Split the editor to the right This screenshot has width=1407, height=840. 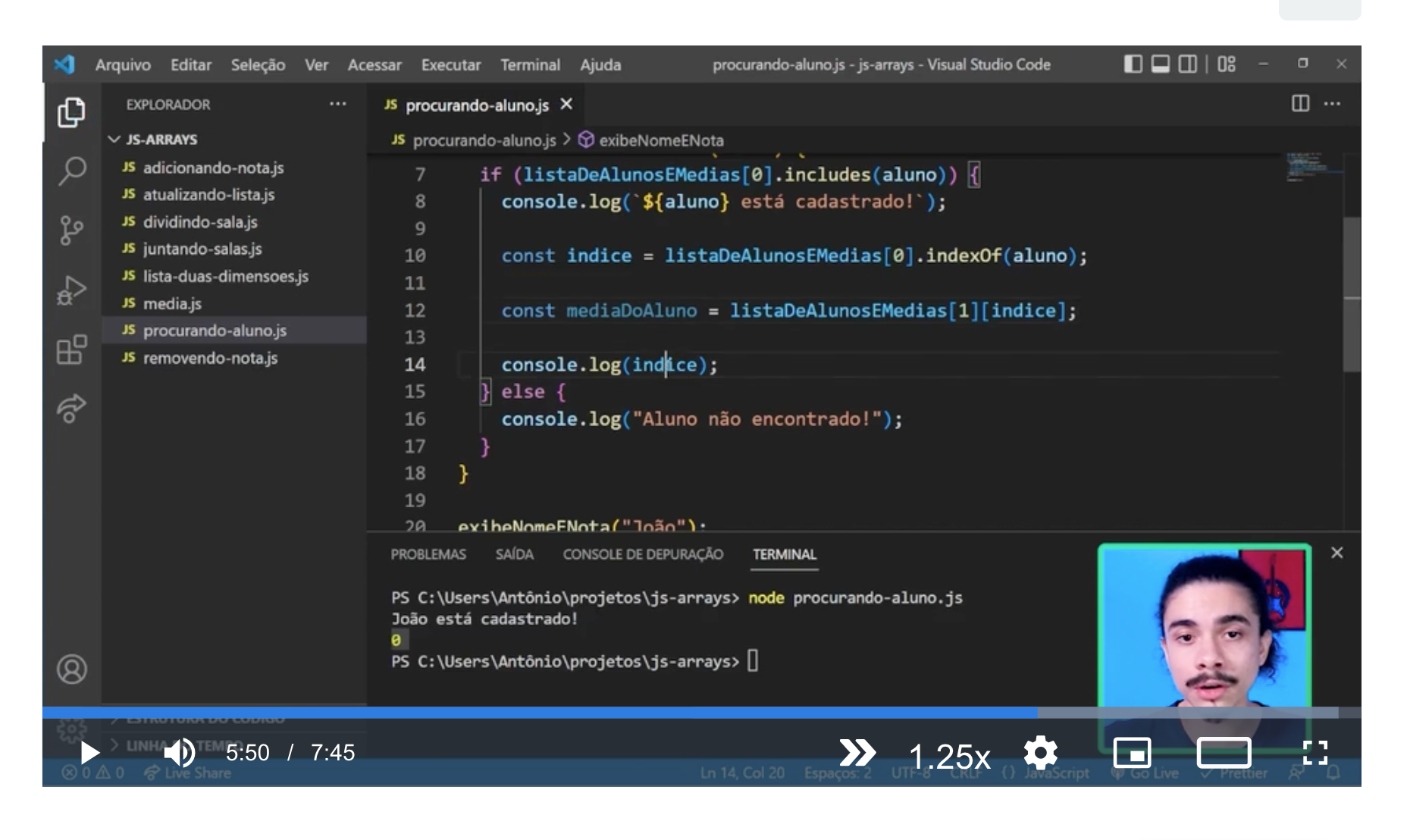click(x=1300, y=104)
